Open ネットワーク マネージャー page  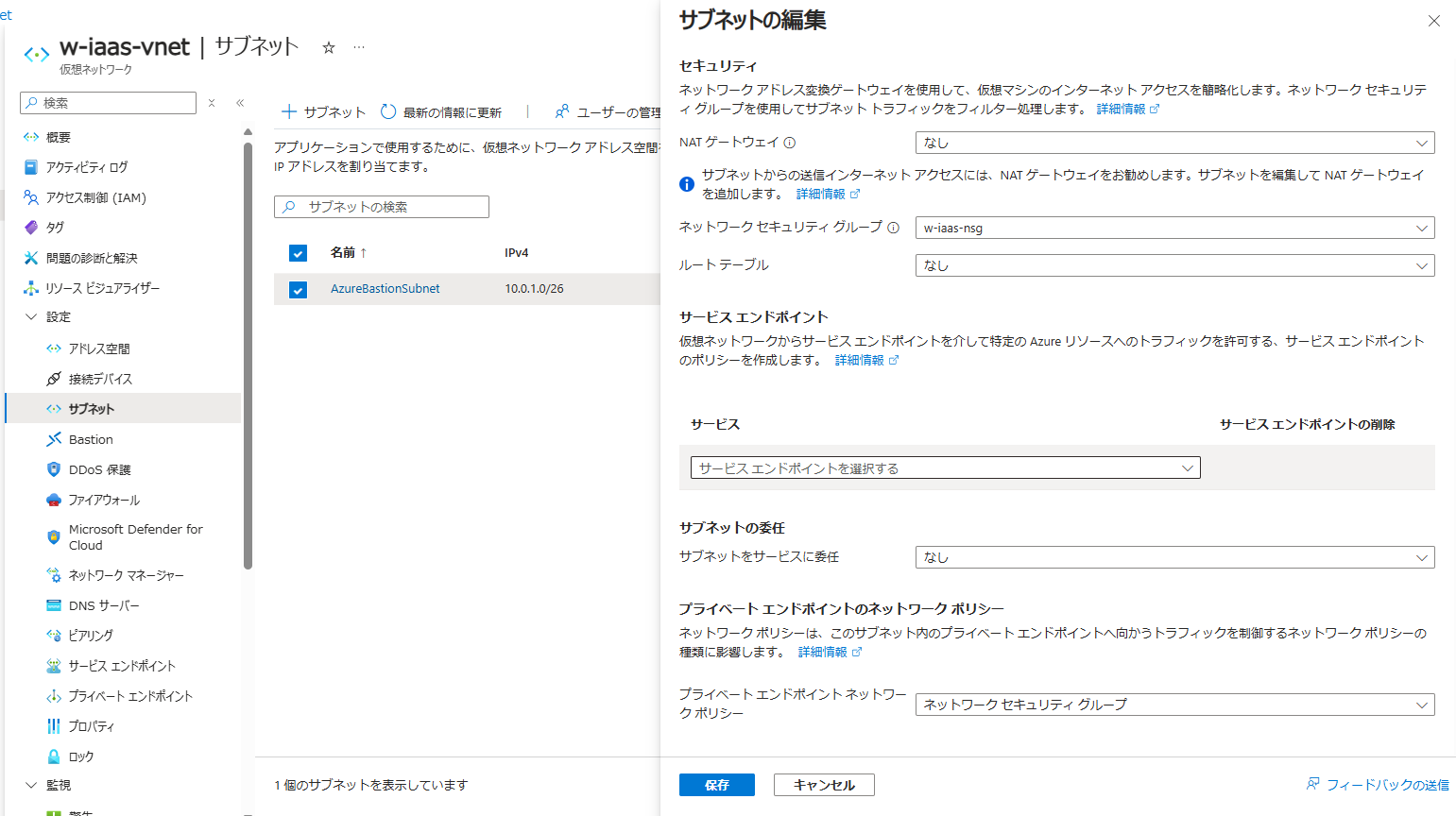click(126, 575)
